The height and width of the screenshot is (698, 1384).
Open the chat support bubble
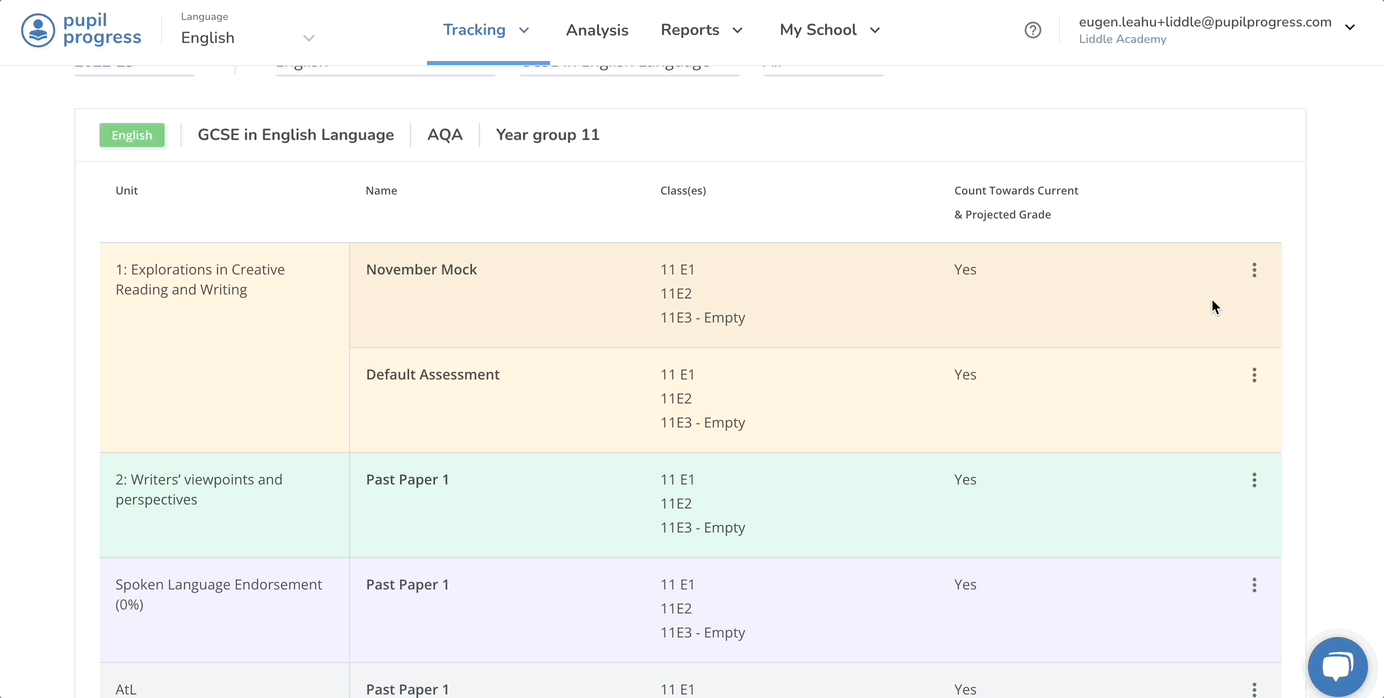click(1337, 666)
